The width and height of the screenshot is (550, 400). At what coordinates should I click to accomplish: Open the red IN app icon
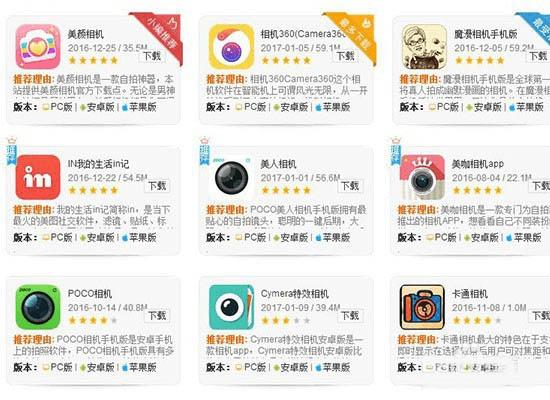[38, 177]
